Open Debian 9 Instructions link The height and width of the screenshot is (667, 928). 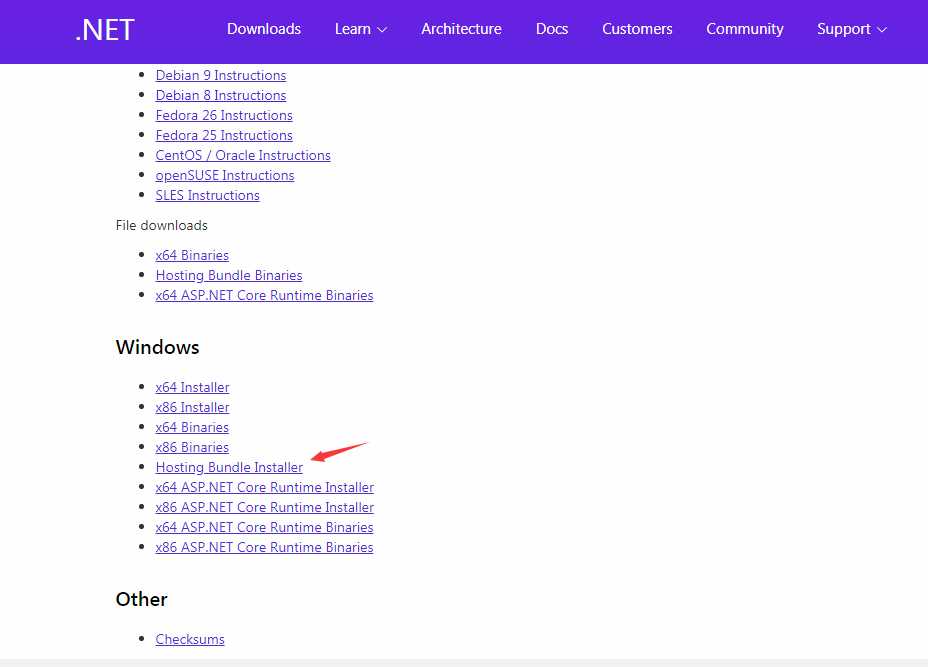(x=221, y=75)
